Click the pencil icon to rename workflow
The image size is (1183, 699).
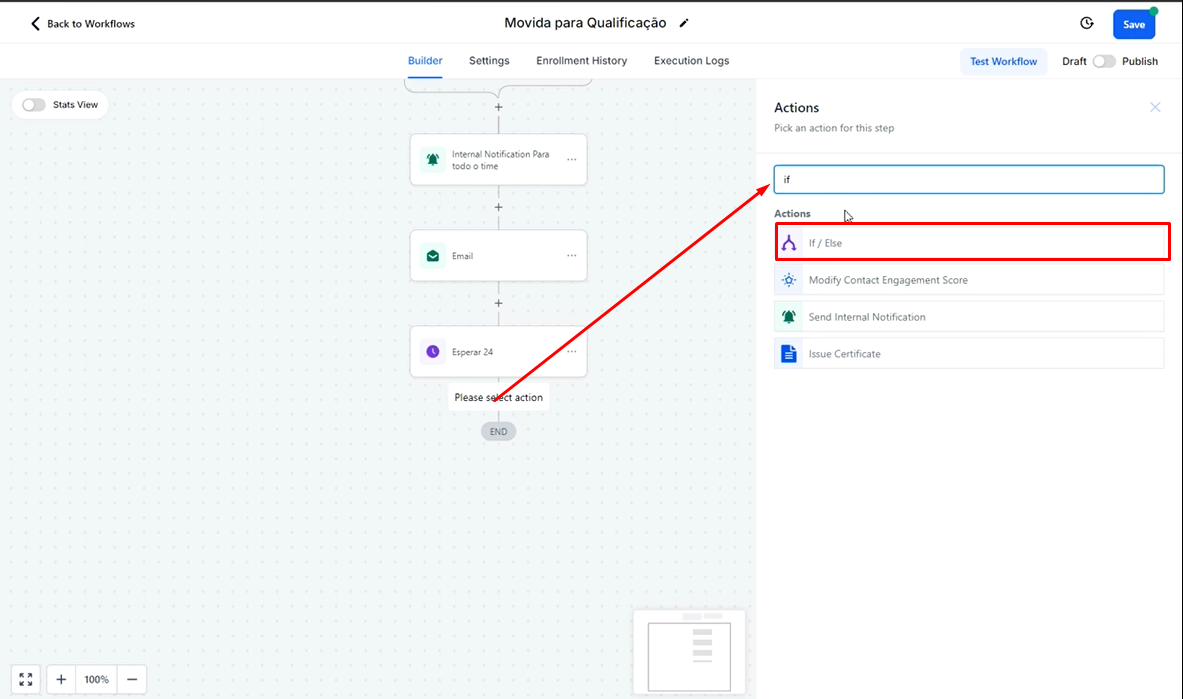click(x=684, y=23)
